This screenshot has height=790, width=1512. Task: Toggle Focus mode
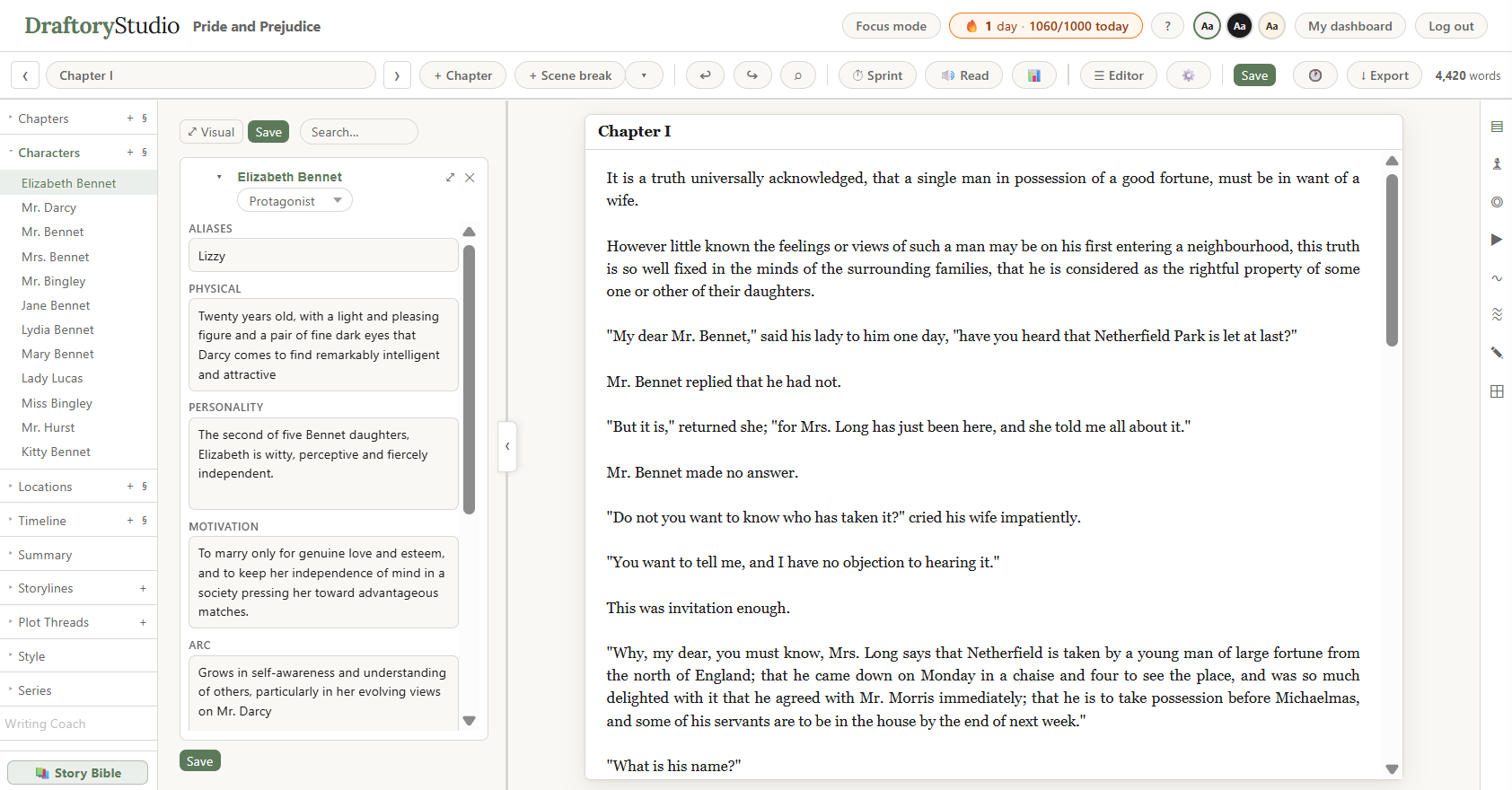click(891, 26)
